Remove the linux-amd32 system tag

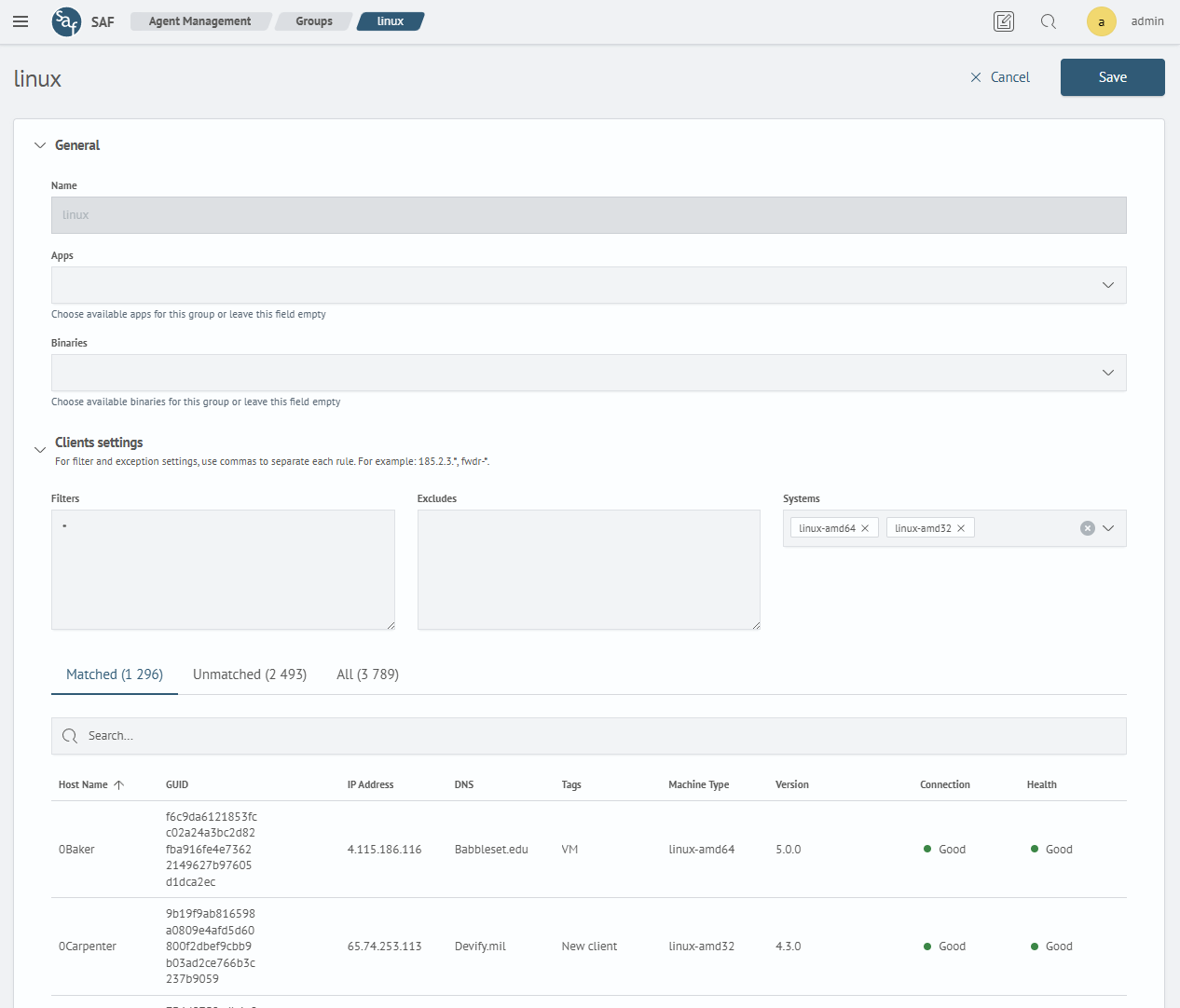point(961,528)
